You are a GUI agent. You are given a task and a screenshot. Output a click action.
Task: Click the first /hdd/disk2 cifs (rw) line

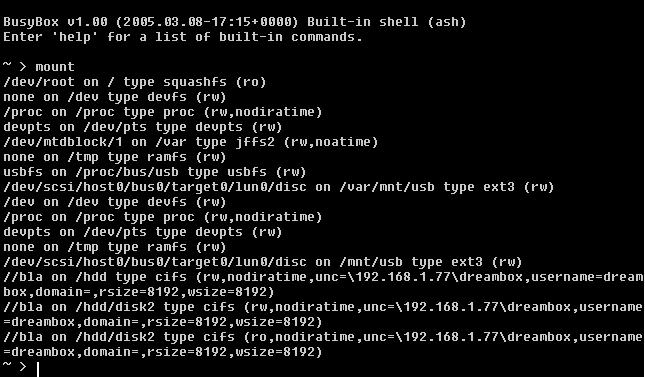(322, 314)
